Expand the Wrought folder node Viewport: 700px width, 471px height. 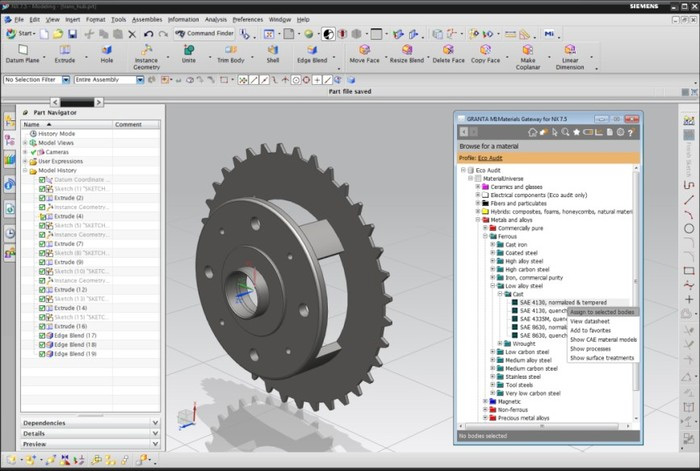(500, 343)
